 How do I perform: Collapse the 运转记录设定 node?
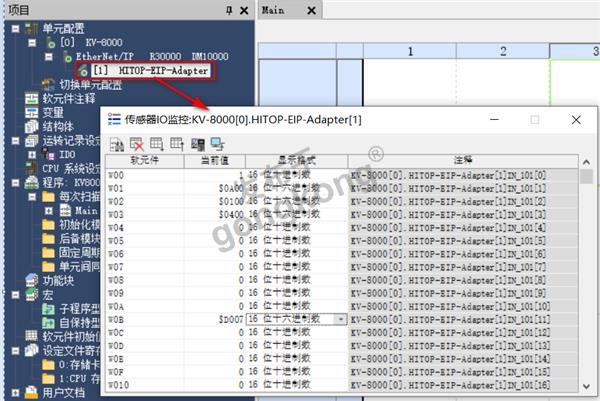click(x=15, y=141)
